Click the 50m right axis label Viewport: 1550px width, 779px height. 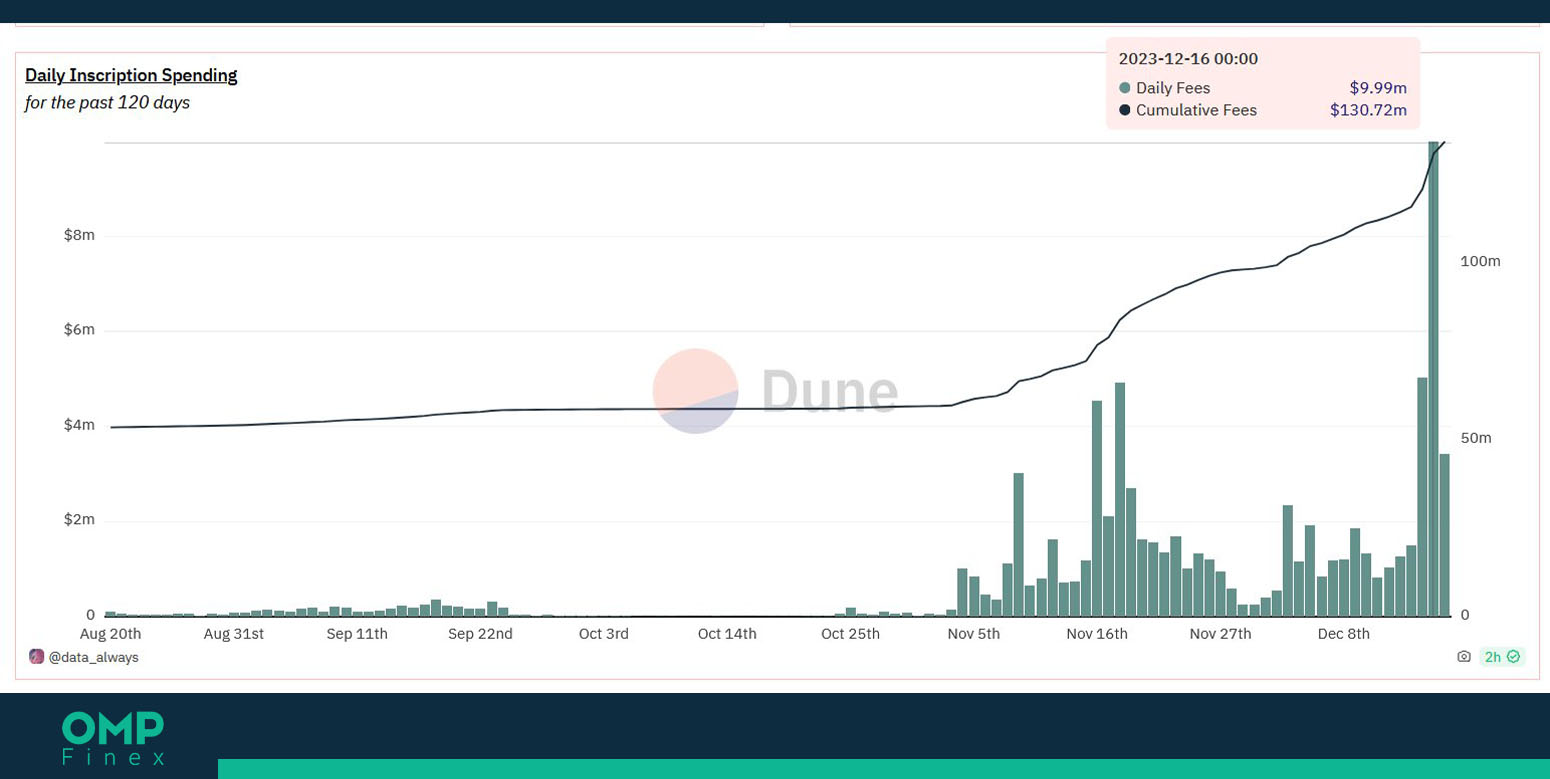coord(1476,438)
